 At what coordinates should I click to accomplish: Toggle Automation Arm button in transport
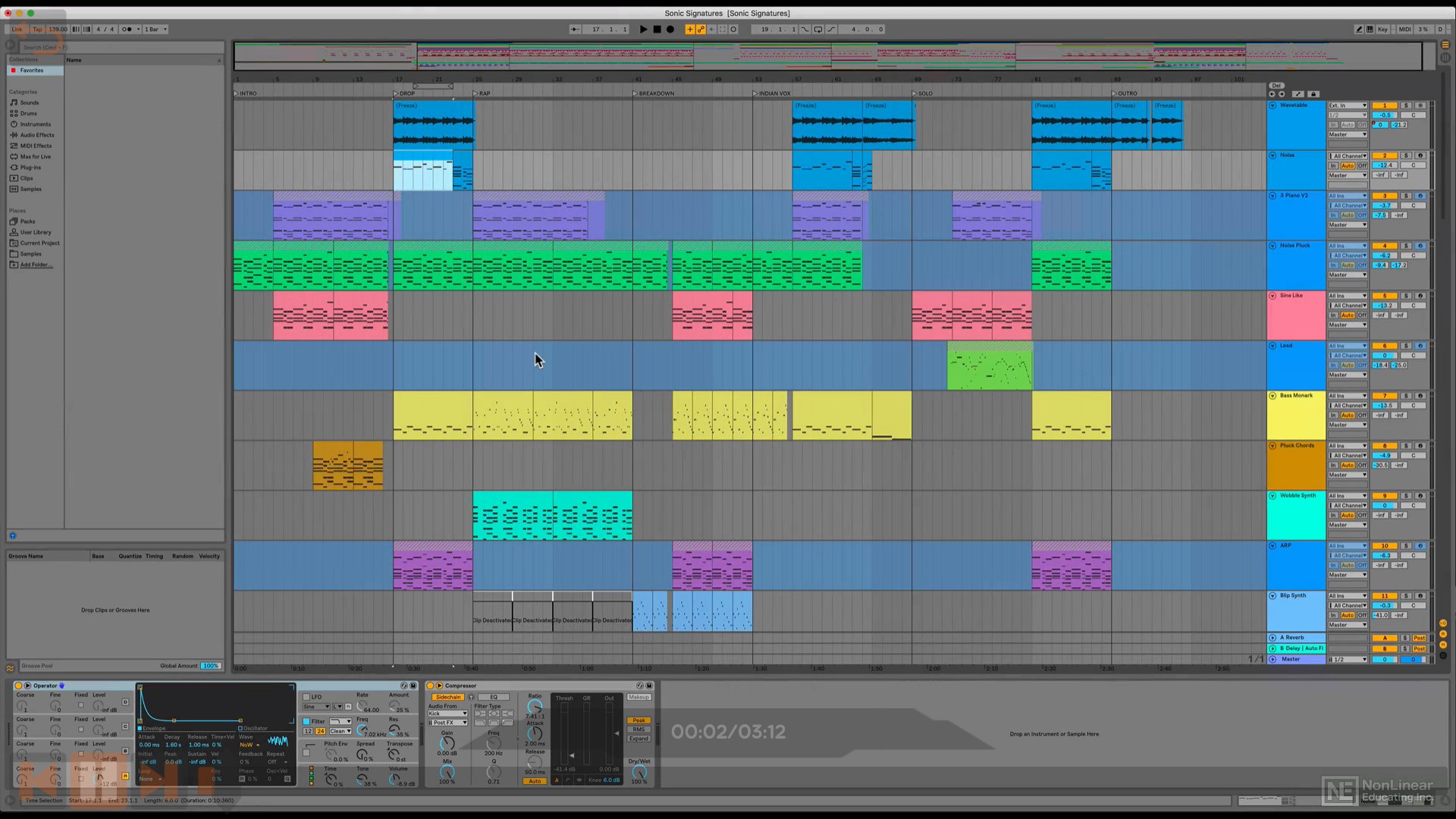coord(701,30)
